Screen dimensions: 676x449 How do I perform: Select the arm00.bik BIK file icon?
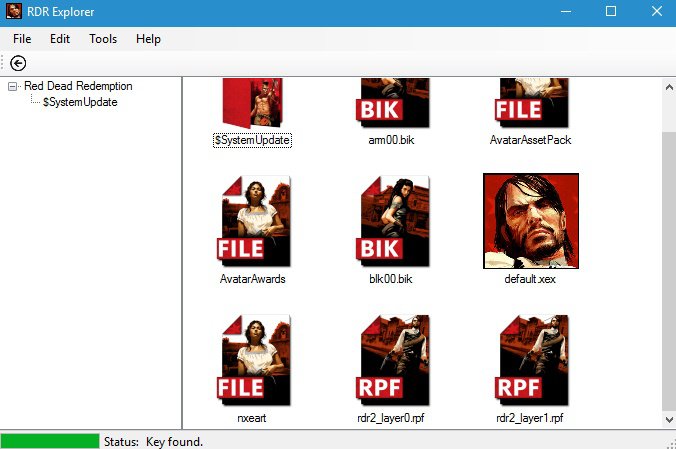392,103
